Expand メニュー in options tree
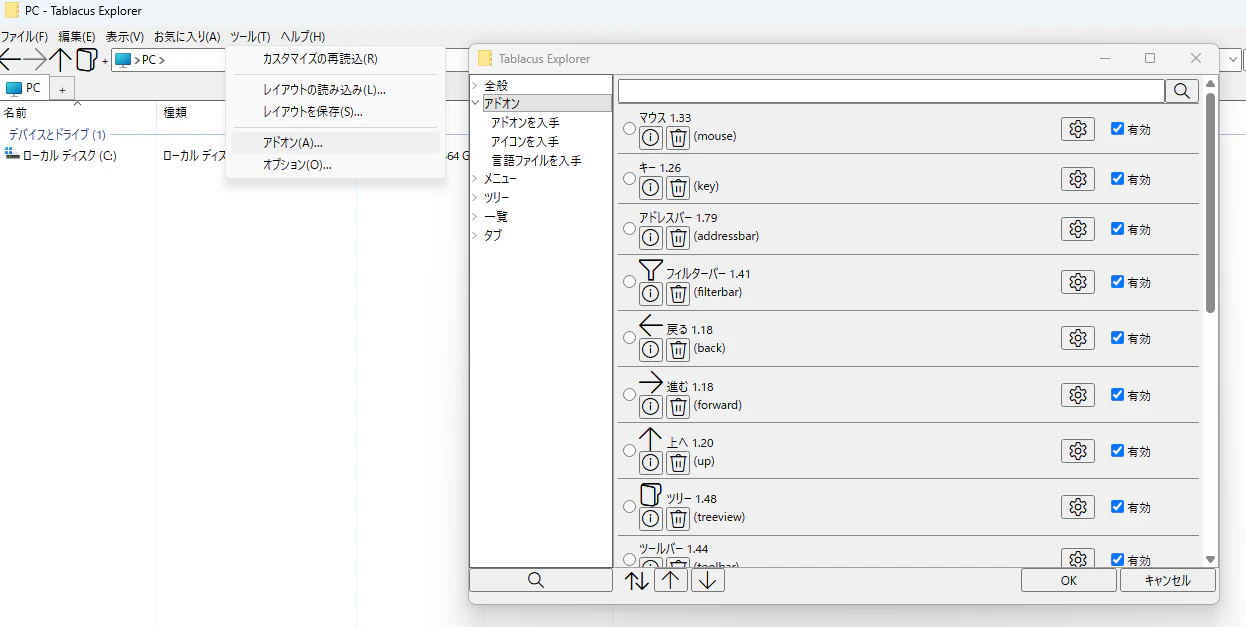Screen dimensions: 1246x627 coord(476,179)
